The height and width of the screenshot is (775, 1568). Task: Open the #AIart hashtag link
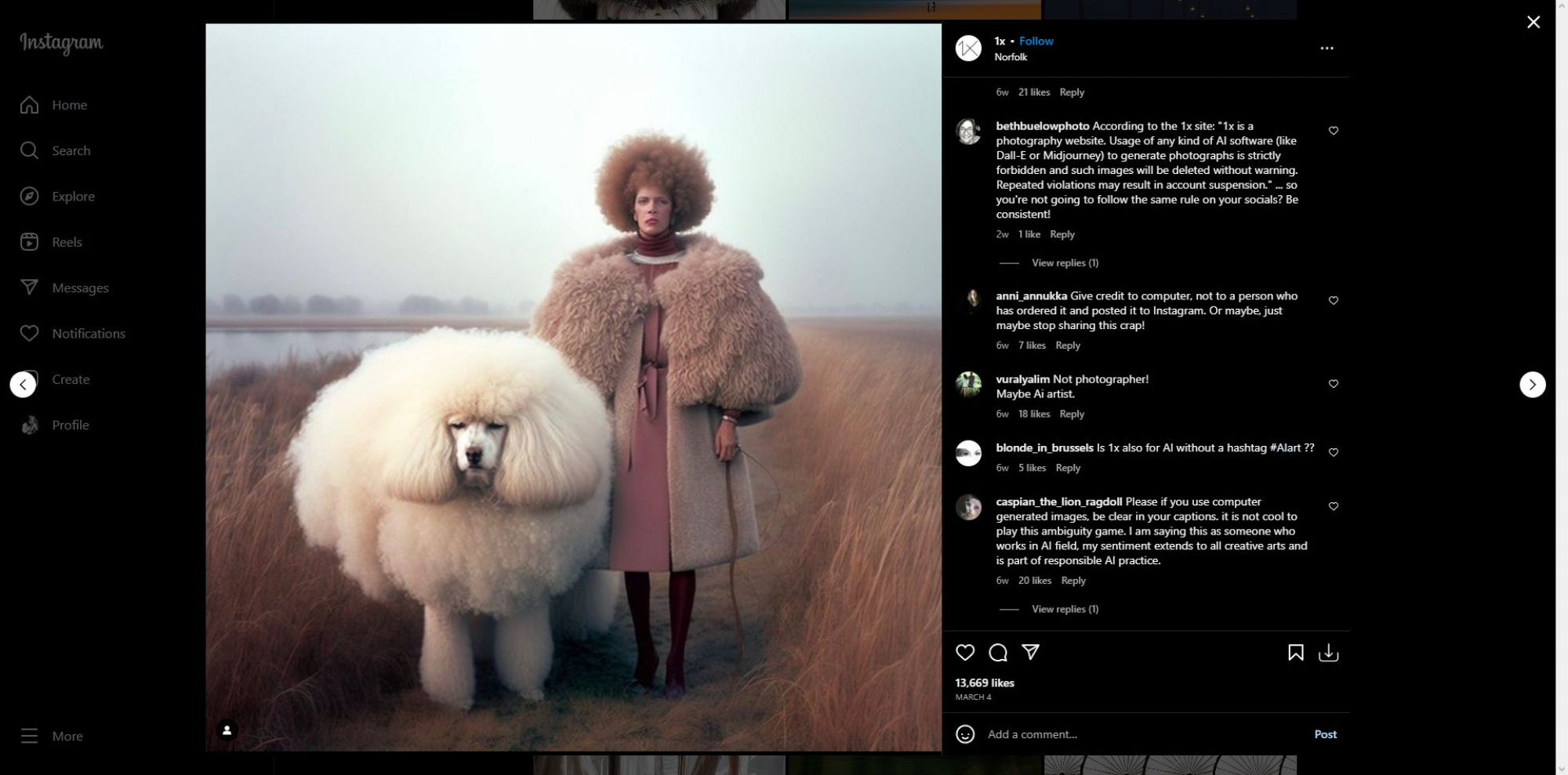tap(1285, 448)
